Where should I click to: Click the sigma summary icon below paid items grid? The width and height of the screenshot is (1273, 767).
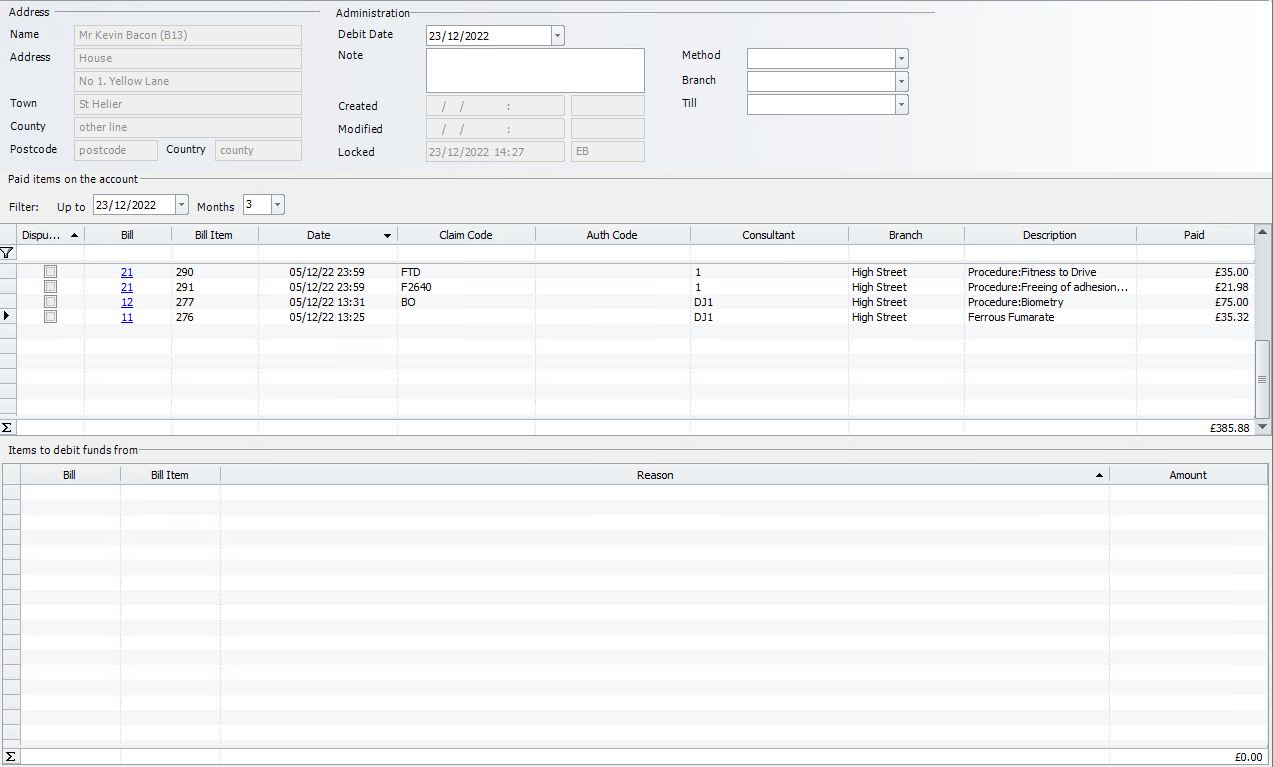coord(8,427)
